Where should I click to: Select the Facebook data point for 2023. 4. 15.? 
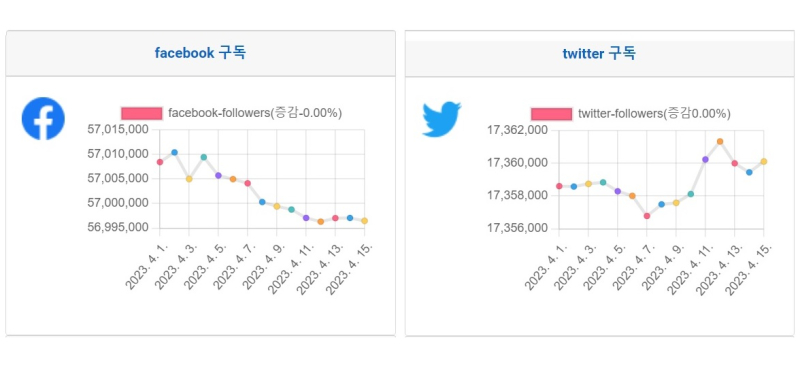click(x=364, y=220)
